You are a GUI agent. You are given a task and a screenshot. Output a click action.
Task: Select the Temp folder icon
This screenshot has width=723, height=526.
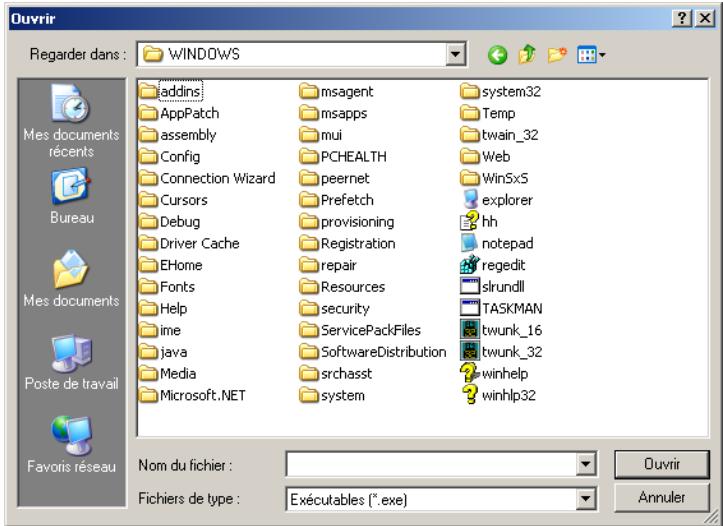tap(470, 113)
